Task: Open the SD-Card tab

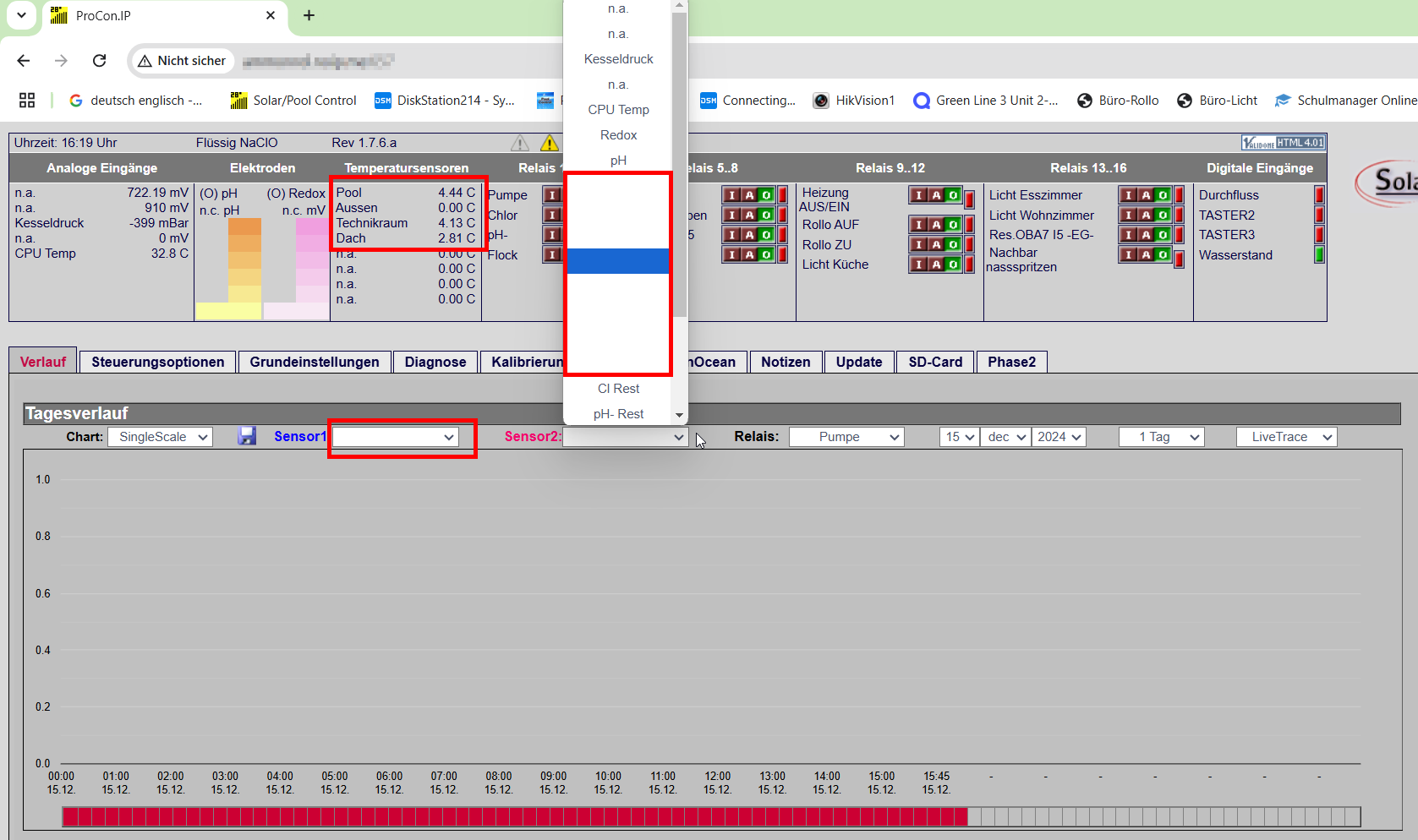Action: point(935,362)
